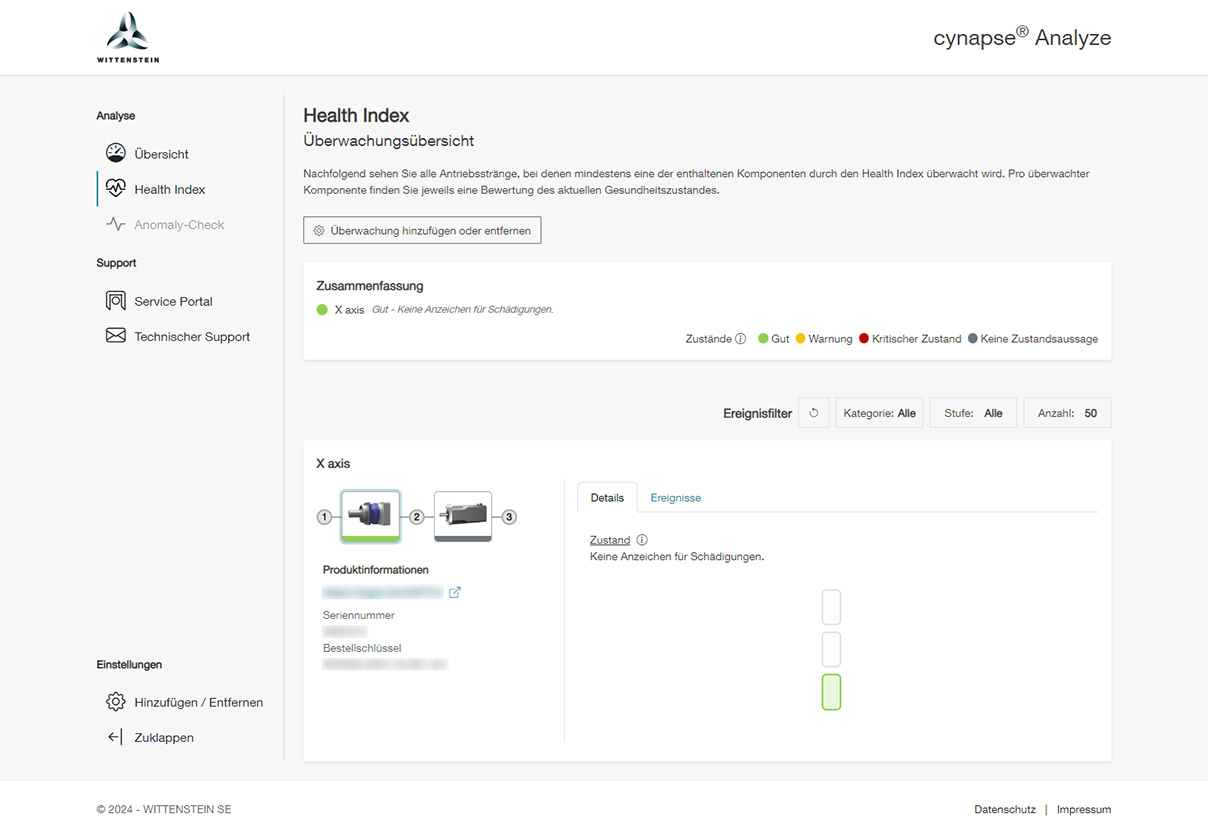Click the Zusammenfassung heading
Viewport: 1208px width, 823px height.
point(370,286)
